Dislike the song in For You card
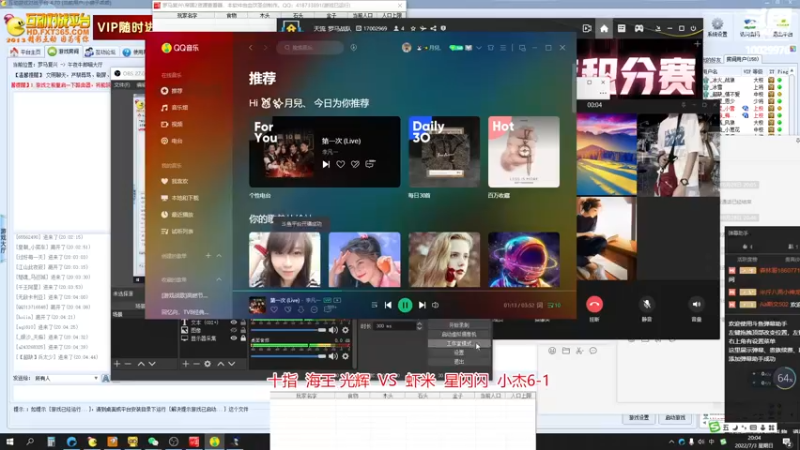 click(355, 164)
